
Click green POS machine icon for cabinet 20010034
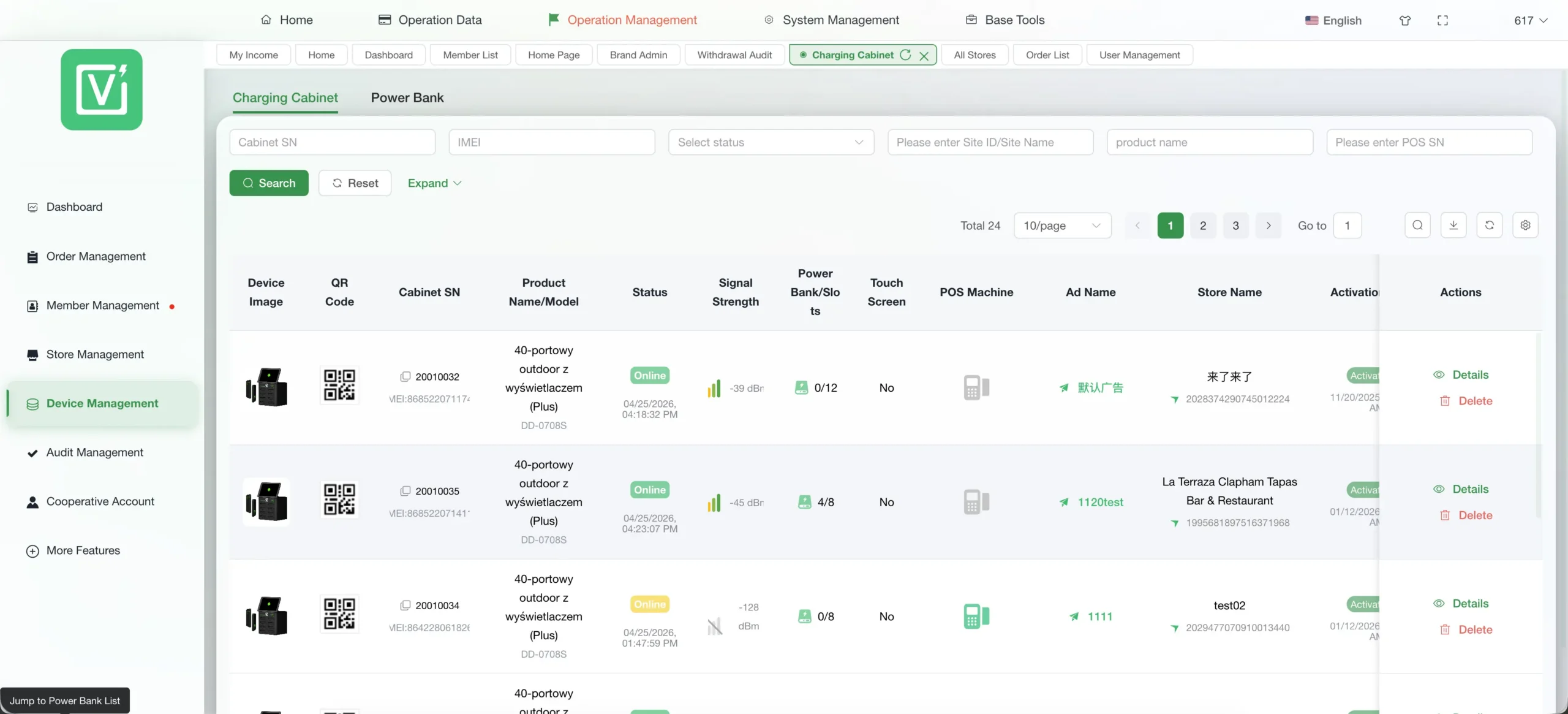pos(976,616)
